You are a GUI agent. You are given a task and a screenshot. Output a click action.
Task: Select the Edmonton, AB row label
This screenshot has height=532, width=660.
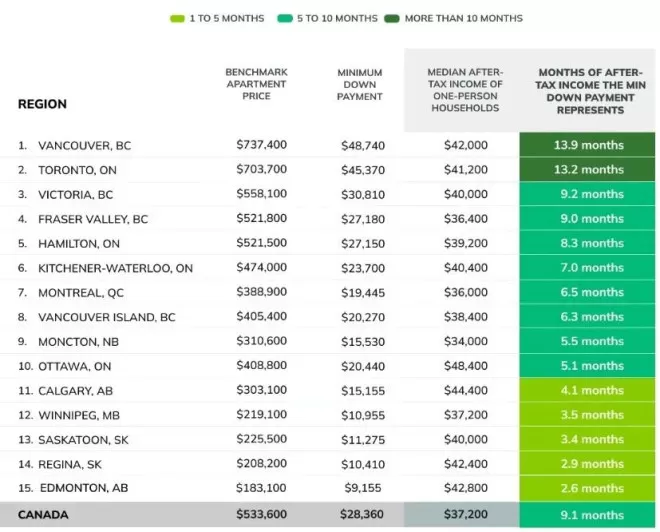coord(84,488)
